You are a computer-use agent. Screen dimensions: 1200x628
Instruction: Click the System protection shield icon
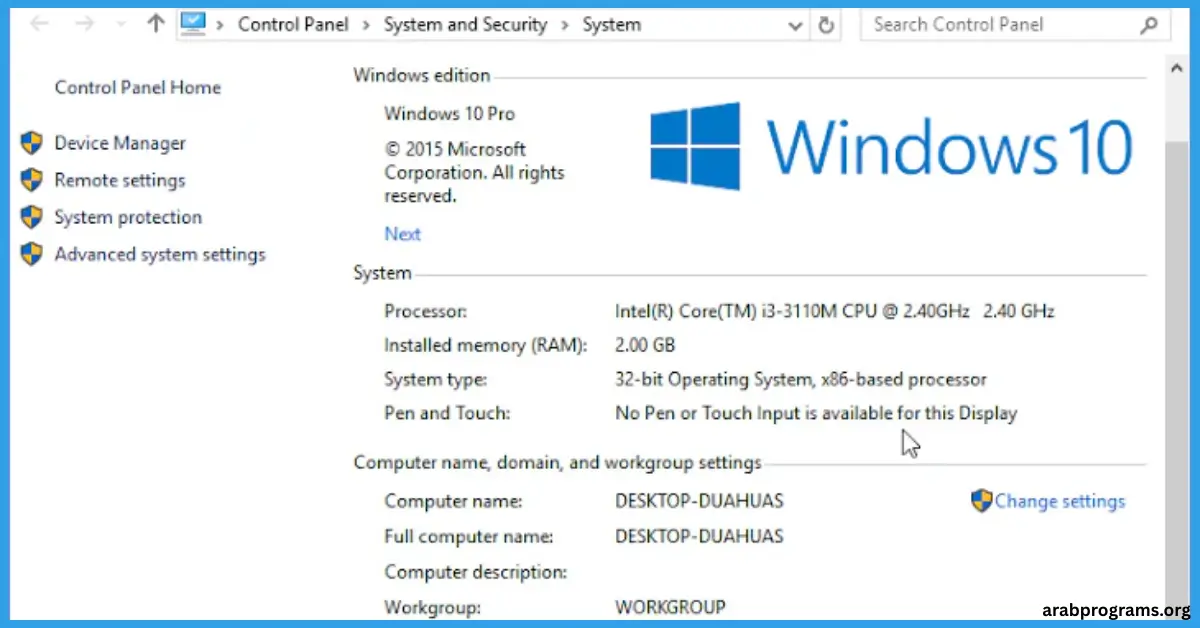click(x=32, y=217)
